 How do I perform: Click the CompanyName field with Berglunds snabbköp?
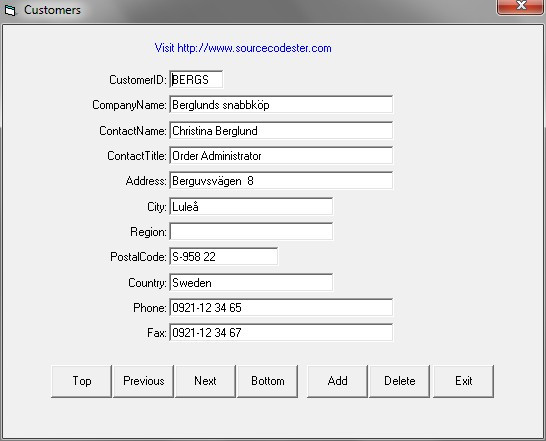click(281, 105)
